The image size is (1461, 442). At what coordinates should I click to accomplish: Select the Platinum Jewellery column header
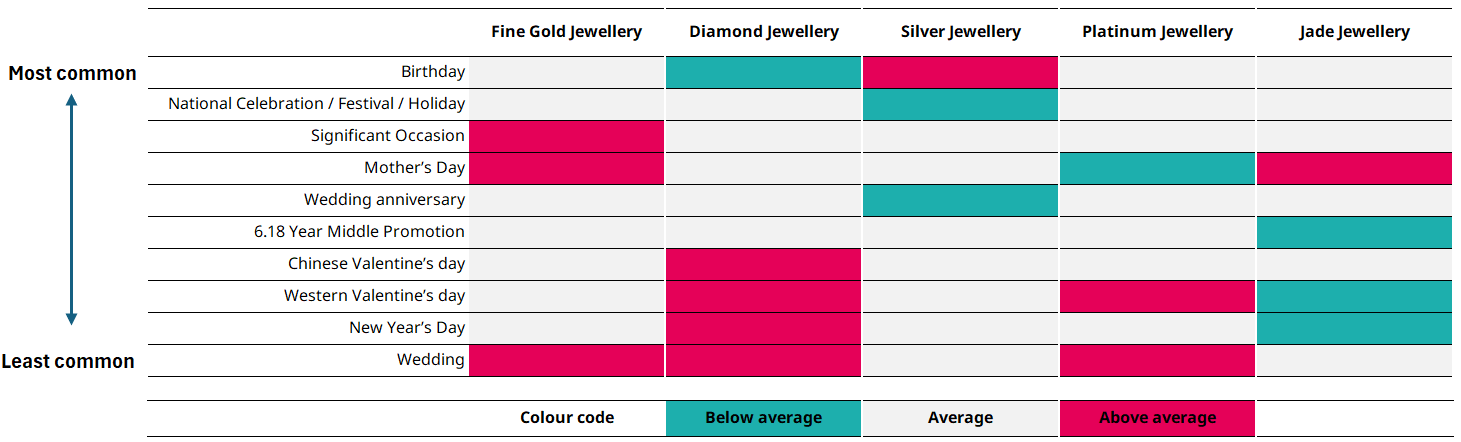1157,32
